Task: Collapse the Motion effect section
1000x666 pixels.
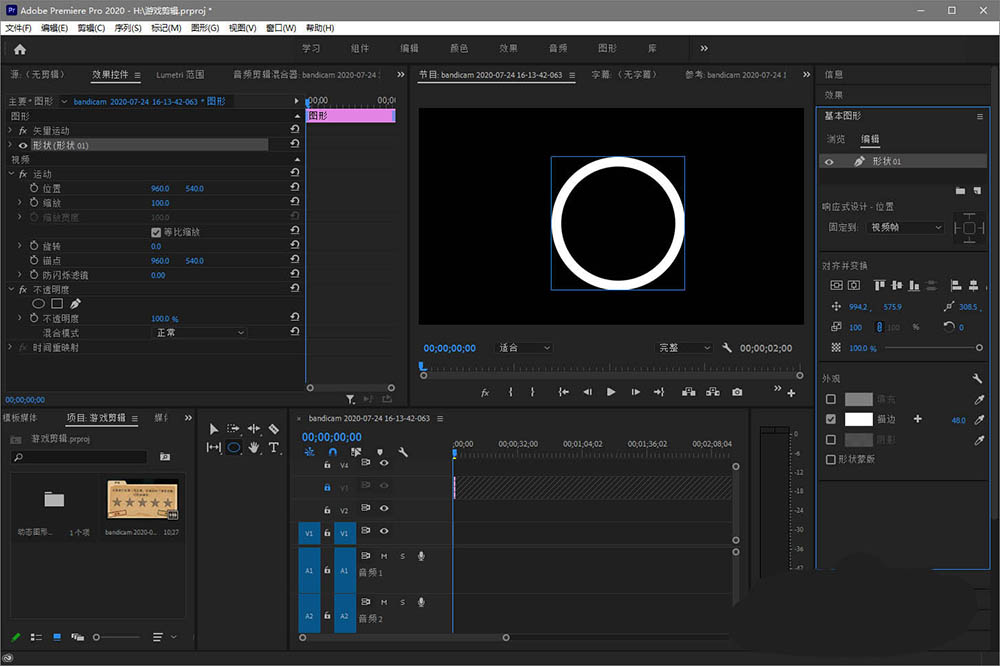Action: click(10, 174)
